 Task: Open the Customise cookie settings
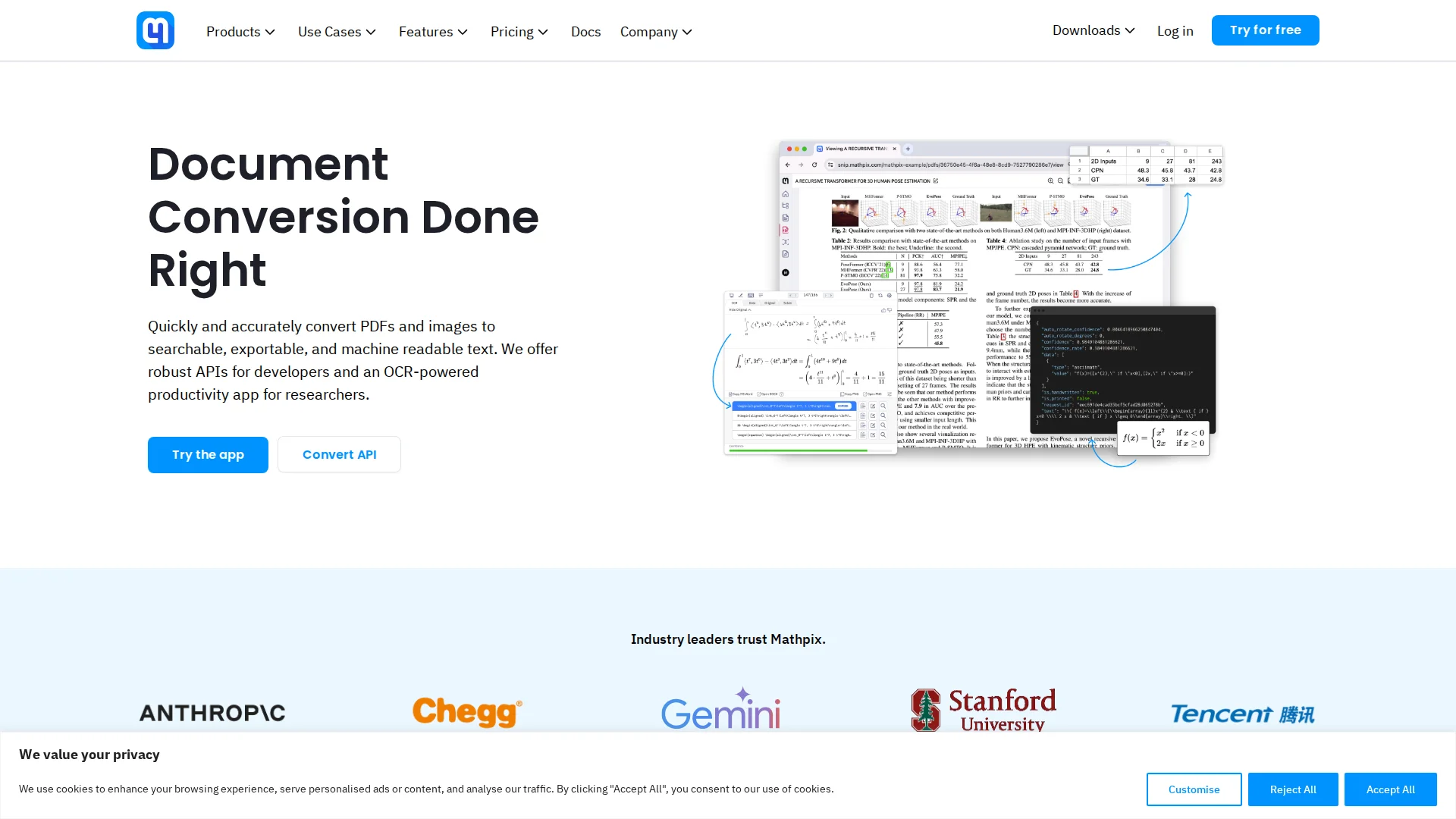(x=1194, y=789)
